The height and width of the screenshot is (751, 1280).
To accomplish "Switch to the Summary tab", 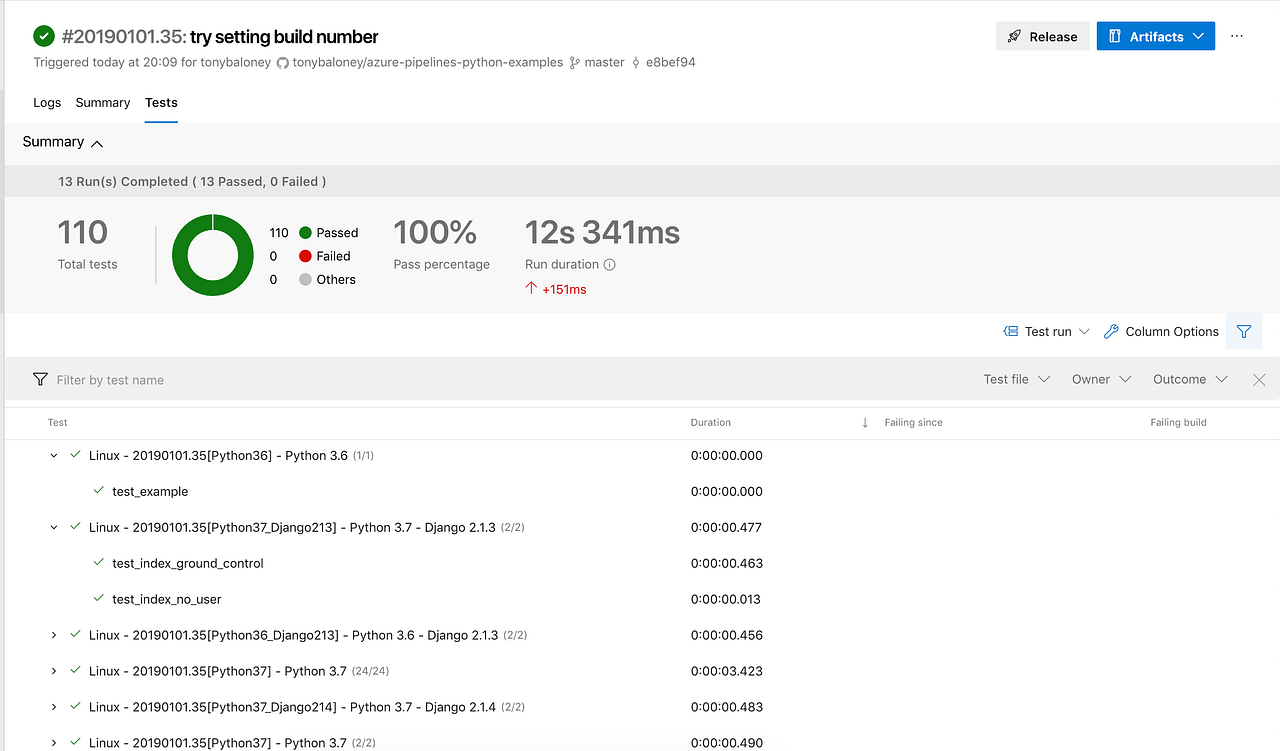I will pos(102,102).
